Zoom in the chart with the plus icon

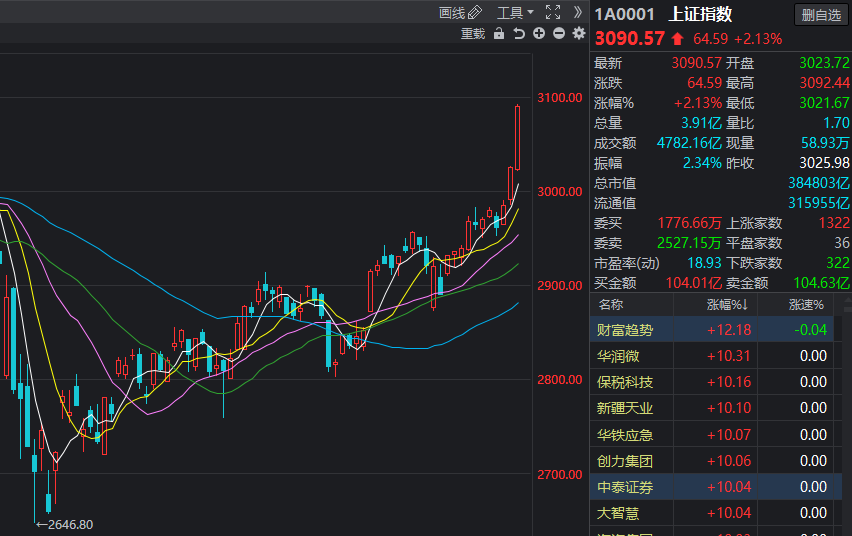(x=539, y=34)
